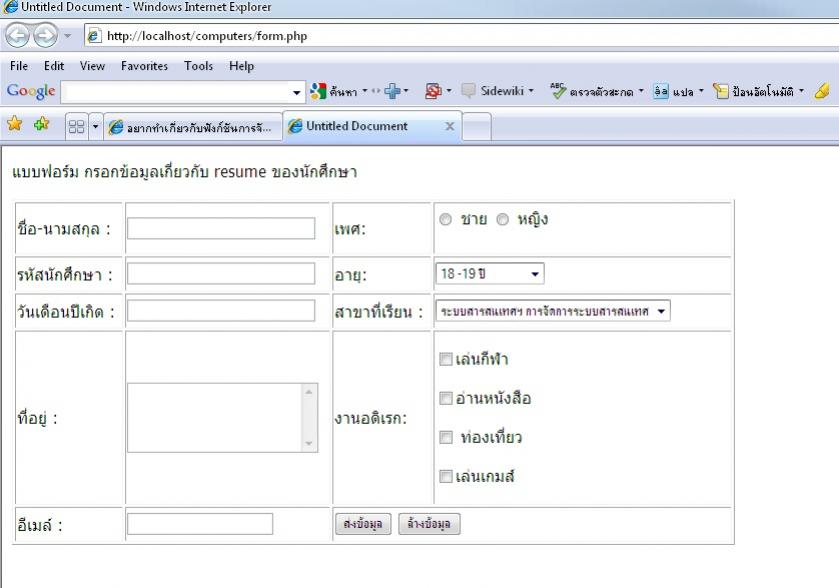Click the Favorites star icon

(x=15, y=124)
